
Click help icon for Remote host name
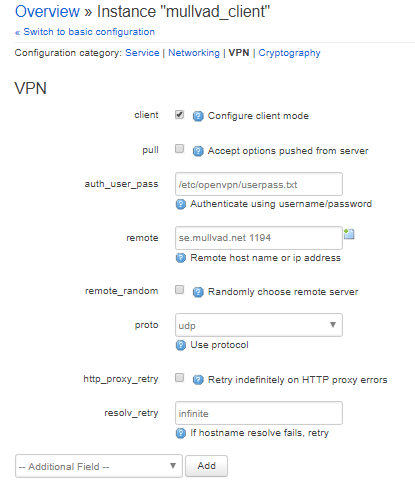click(x=180, y=258)
